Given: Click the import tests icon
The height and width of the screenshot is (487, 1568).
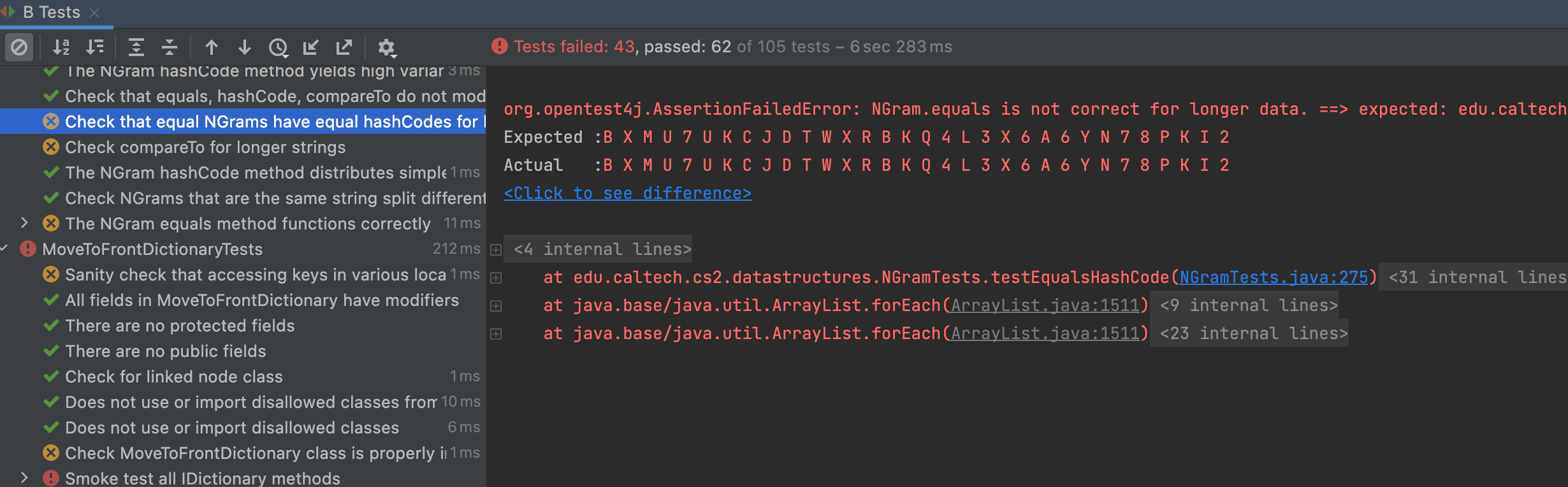Looking at the screenshot, I should (x=311, y=47).
